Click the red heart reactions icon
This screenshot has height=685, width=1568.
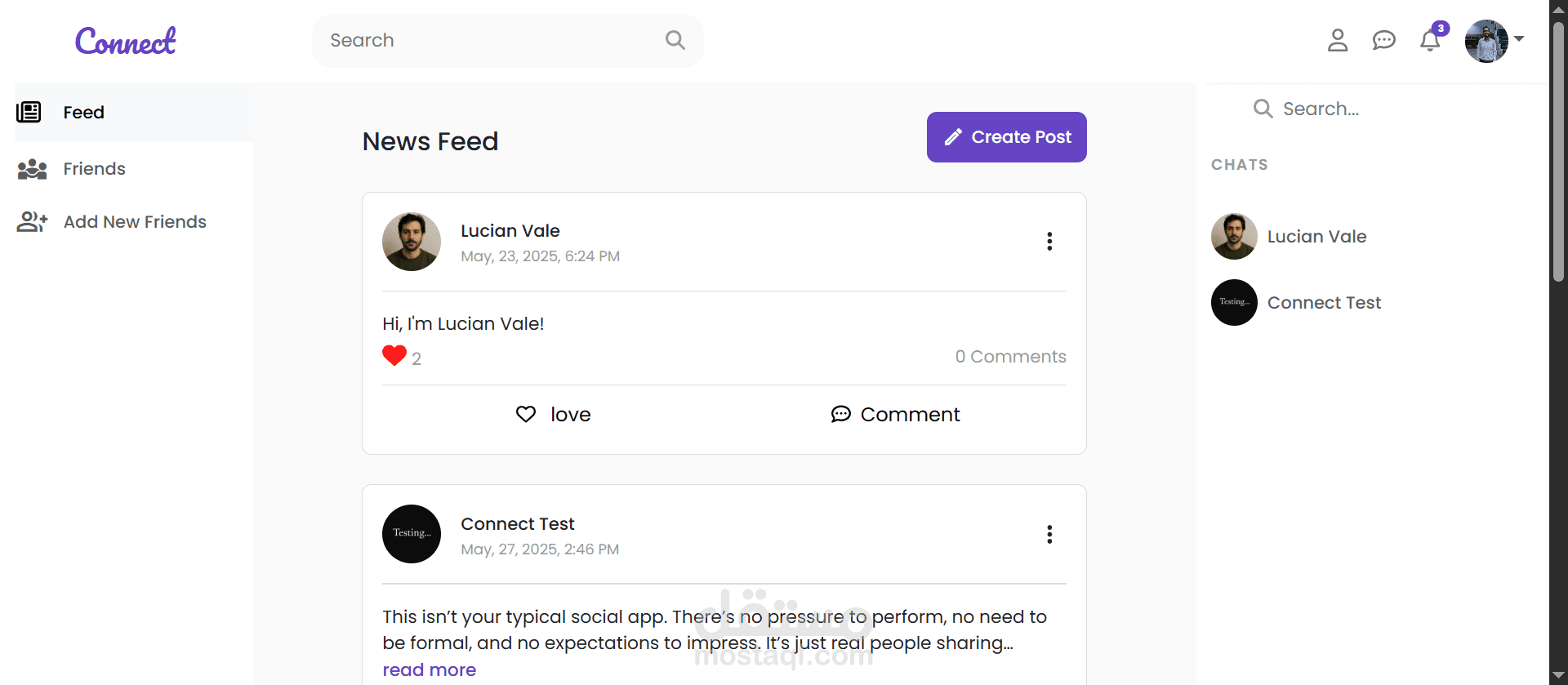394,356
